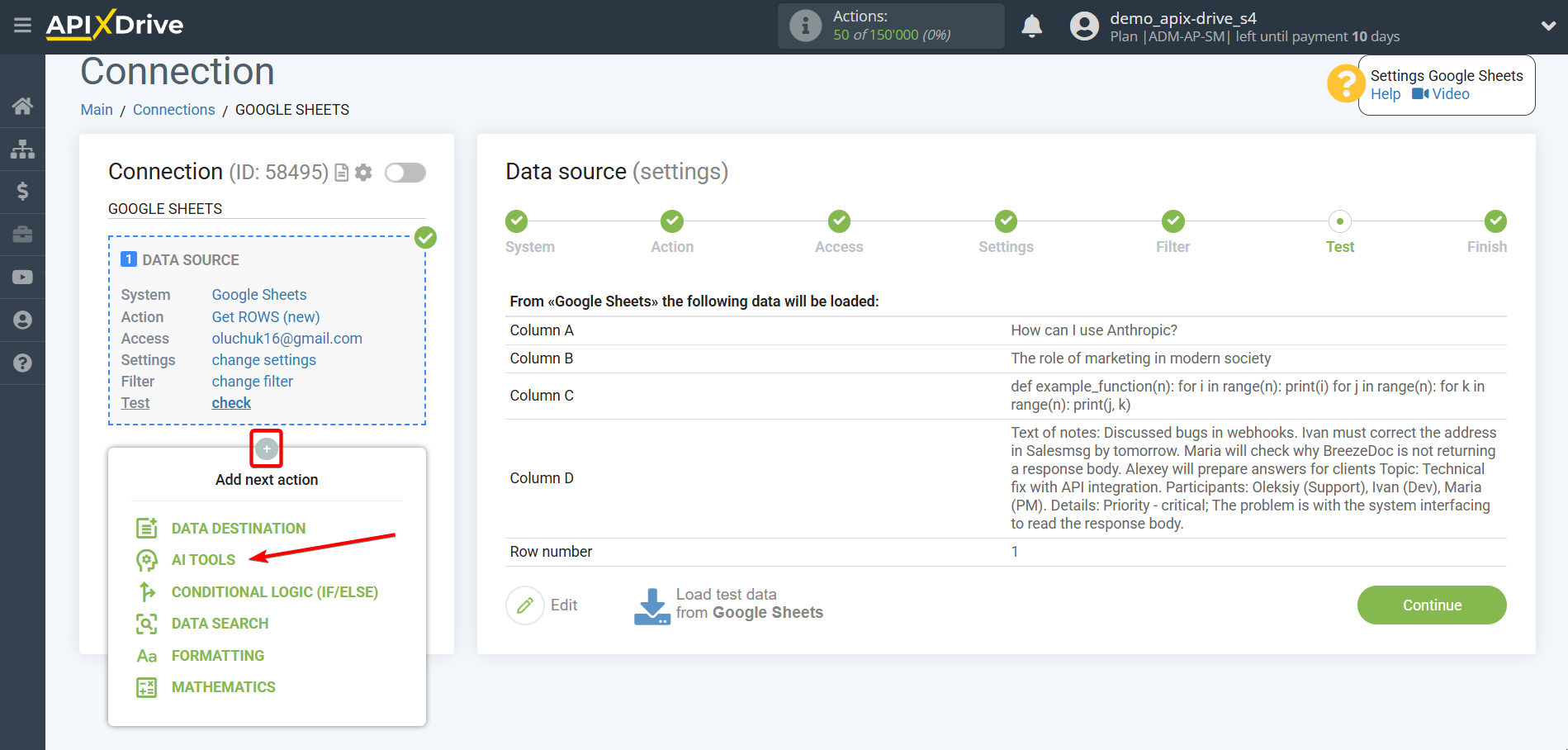Click the APIXDrive logo
Screen dimensions: 1568x750
tap(115, 25)
